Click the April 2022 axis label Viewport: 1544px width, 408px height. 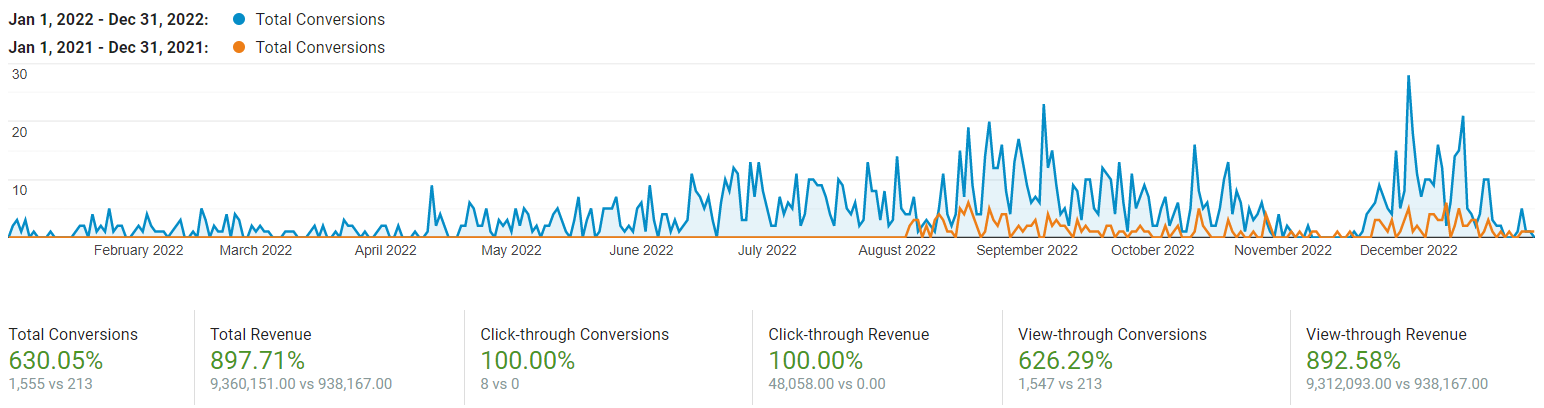[385, 250]
